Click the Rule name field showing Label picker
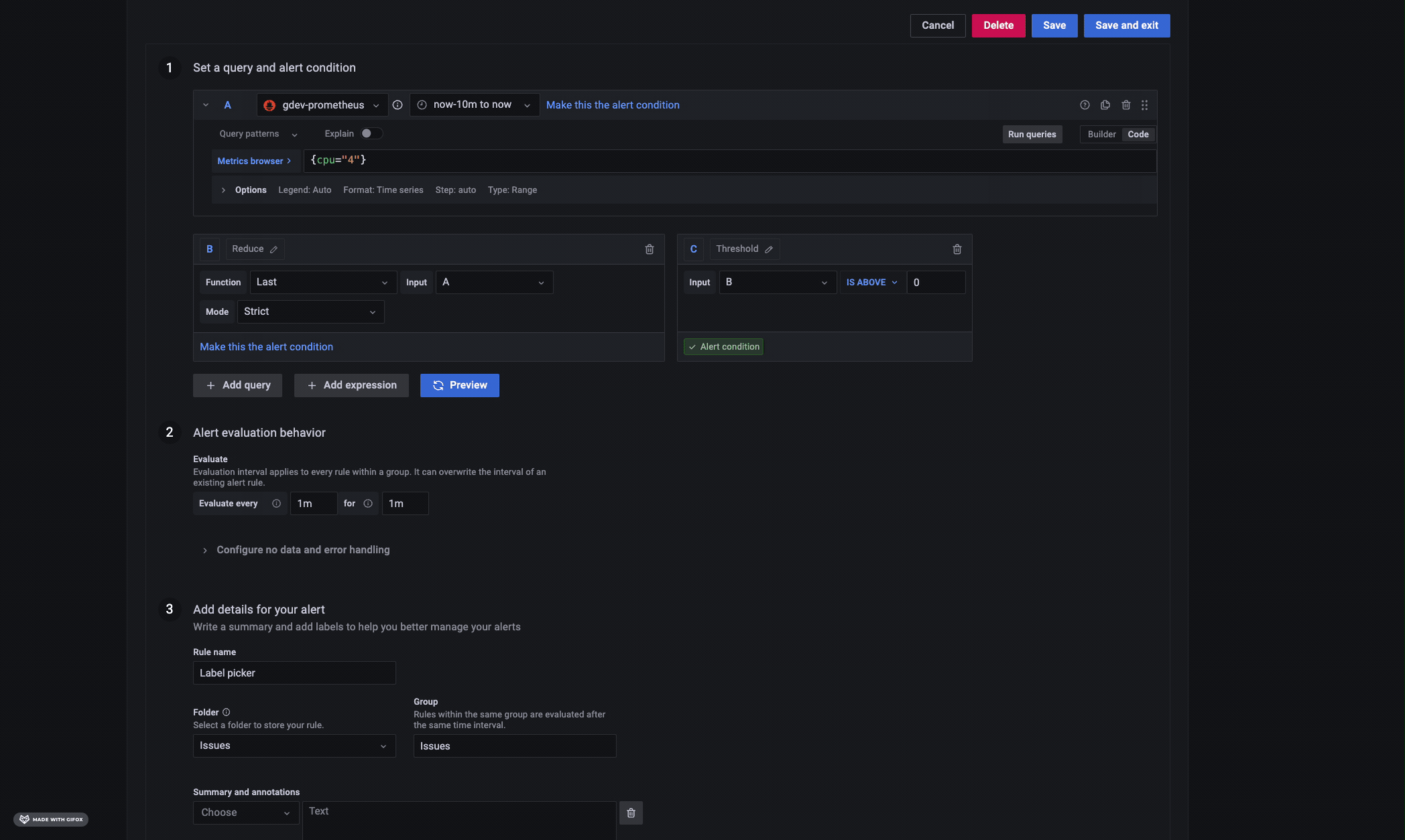 (294, 673)
